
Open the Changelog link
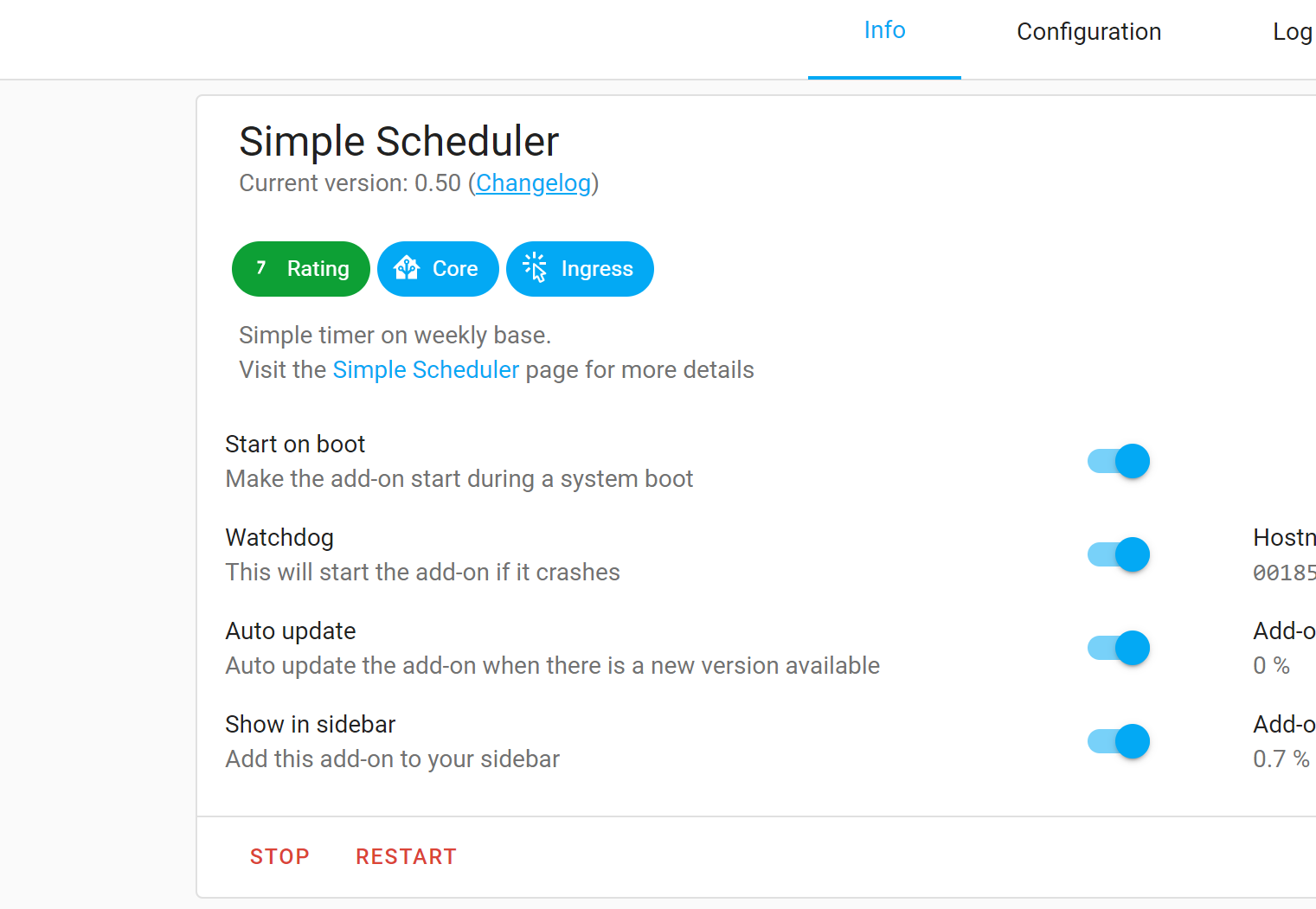pyautogui.click(x=533, y=183)
